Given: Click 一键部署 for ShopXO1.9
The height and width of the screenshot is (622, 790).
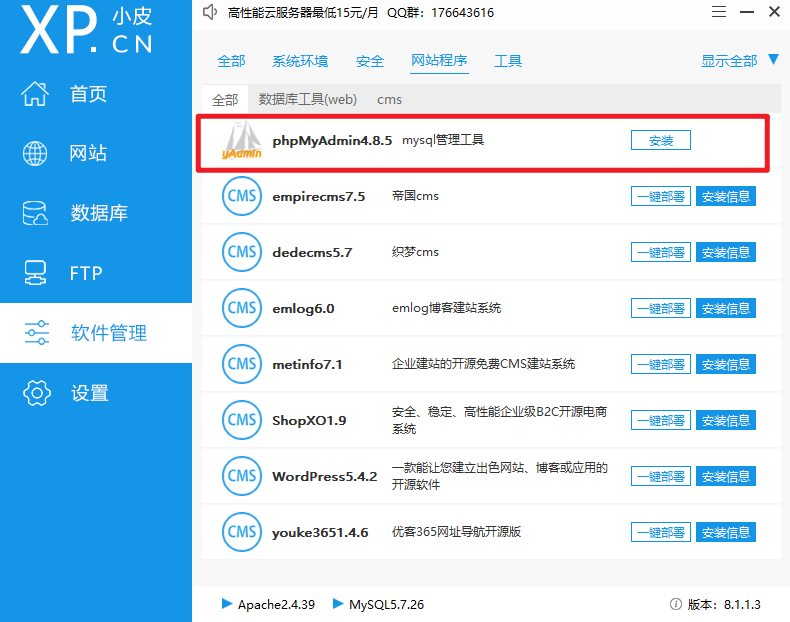Looking at the screenshot, I should point(661,420).
